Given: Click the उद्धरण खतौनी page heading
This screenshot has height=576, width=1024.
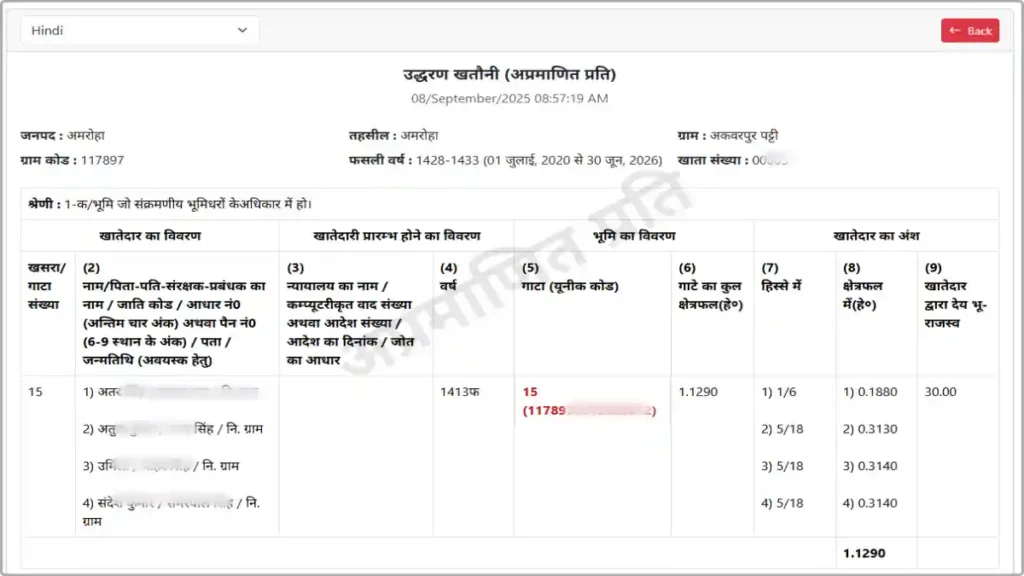Looking at the screenshot, I should pos(511,72).
